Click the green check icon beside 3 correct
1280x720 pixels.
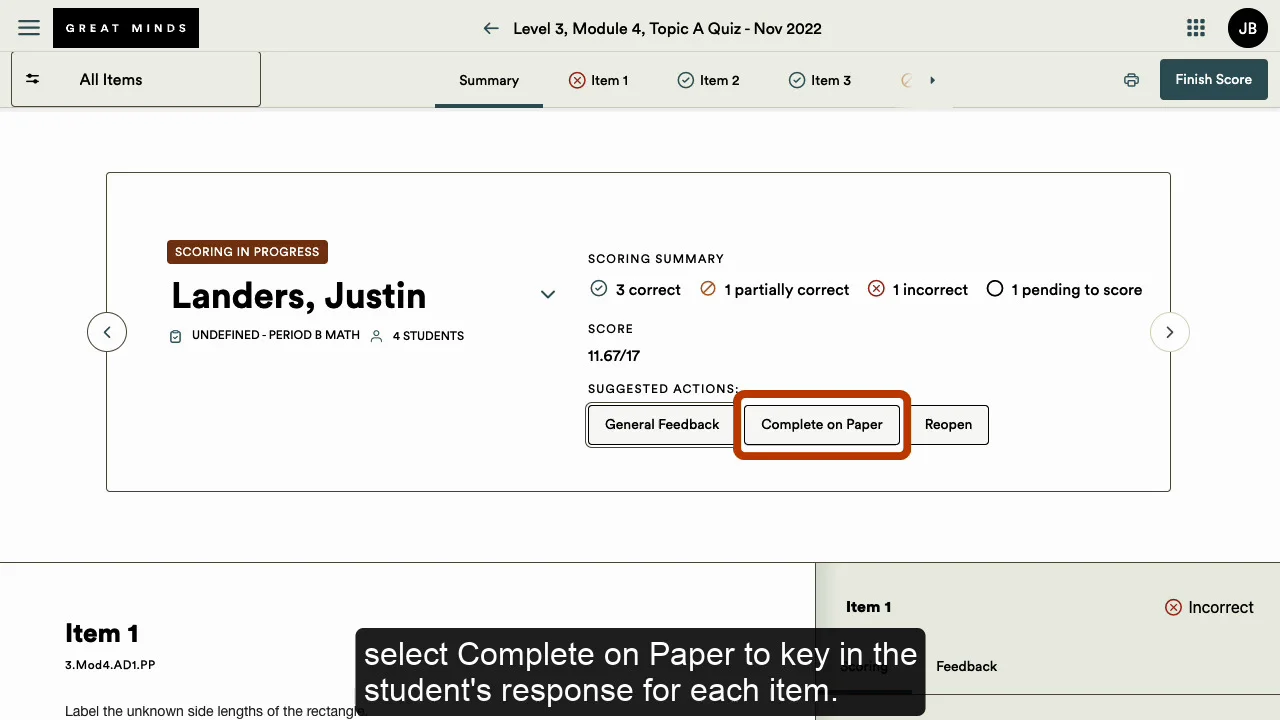599,289
